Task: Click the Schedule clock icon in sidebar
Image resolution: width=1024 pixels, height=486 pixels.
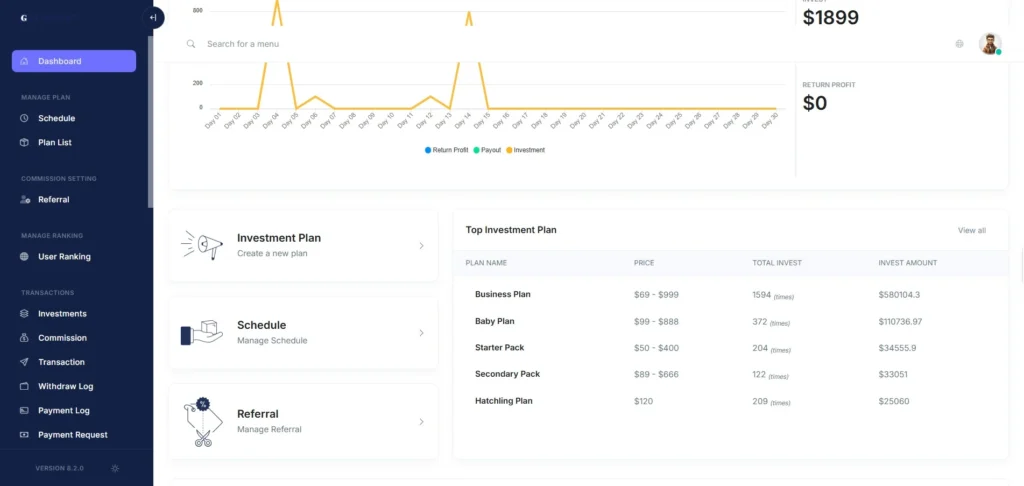Action: 24,118
